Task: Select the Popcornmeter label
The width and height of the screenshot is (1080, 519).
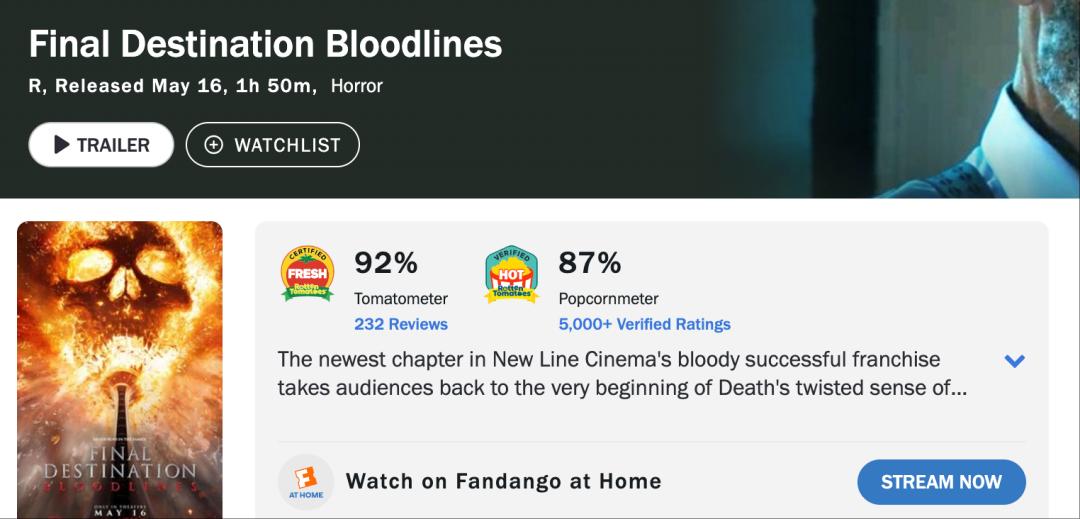Action: pos(608,298)
